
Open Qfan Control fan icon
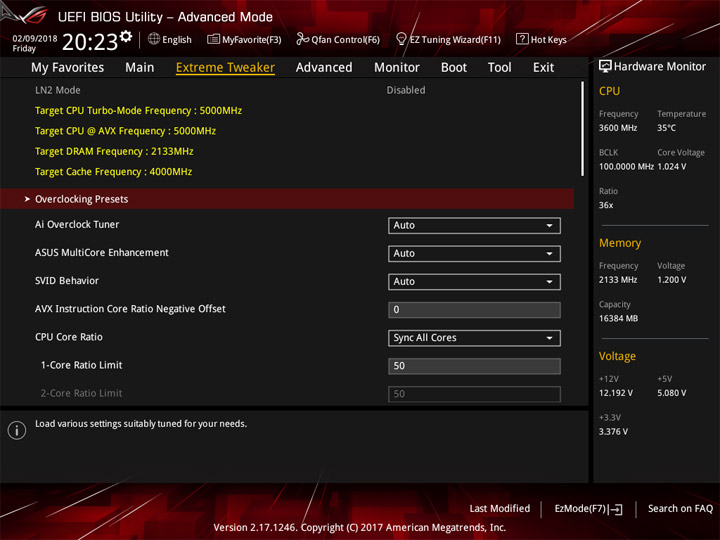coord(302,39)
